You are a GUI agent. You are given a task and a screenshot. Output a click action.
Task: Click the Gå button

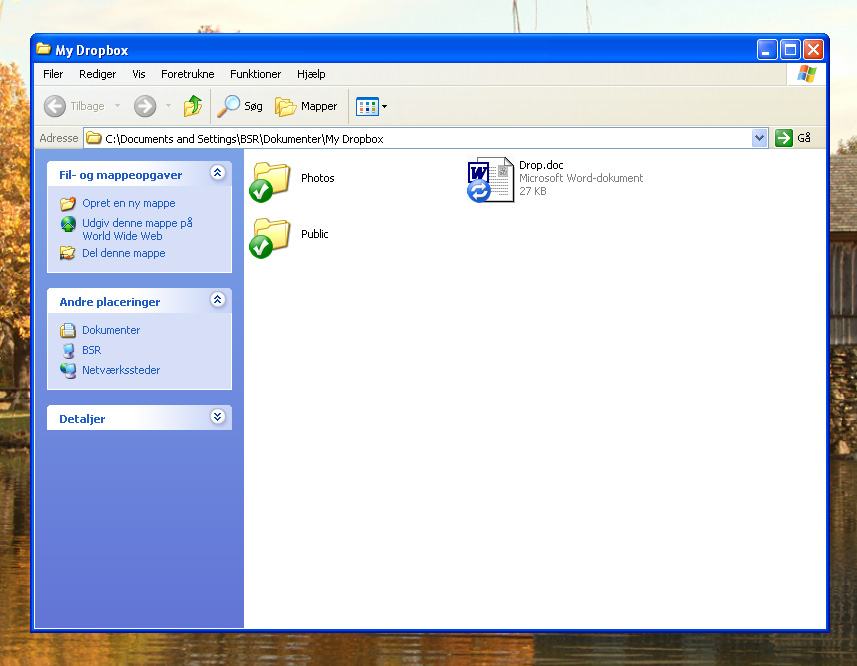(794, 139)
